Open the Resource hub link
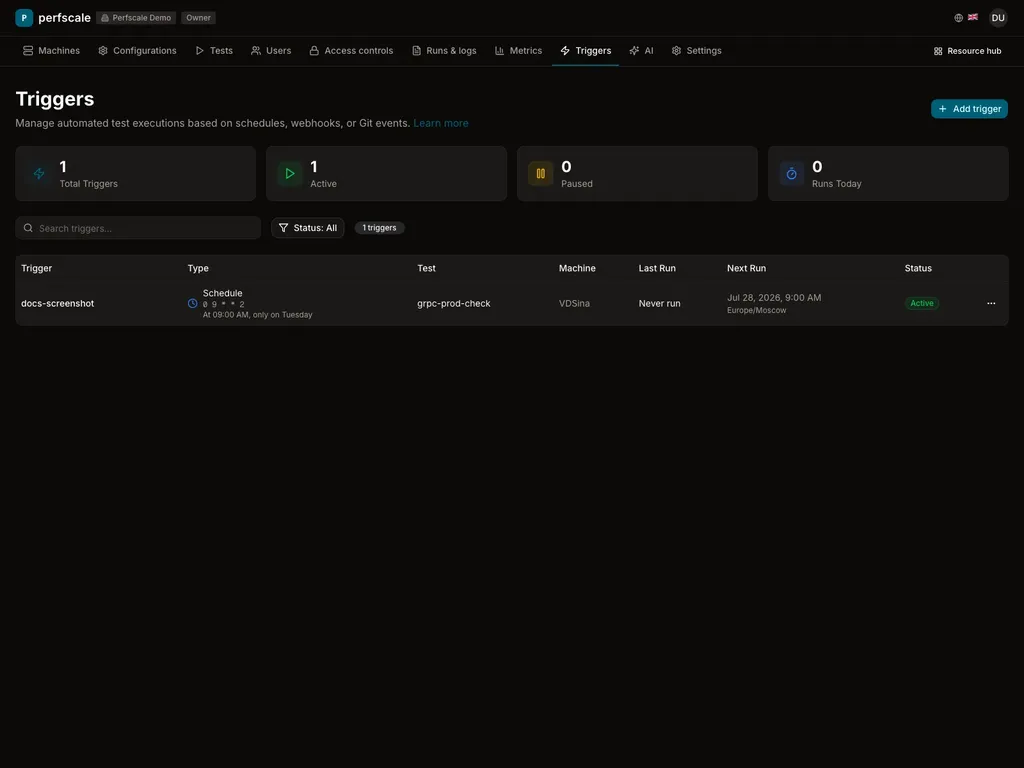Viewport: 1024px width, 768px height. click(x=967, y=51)
